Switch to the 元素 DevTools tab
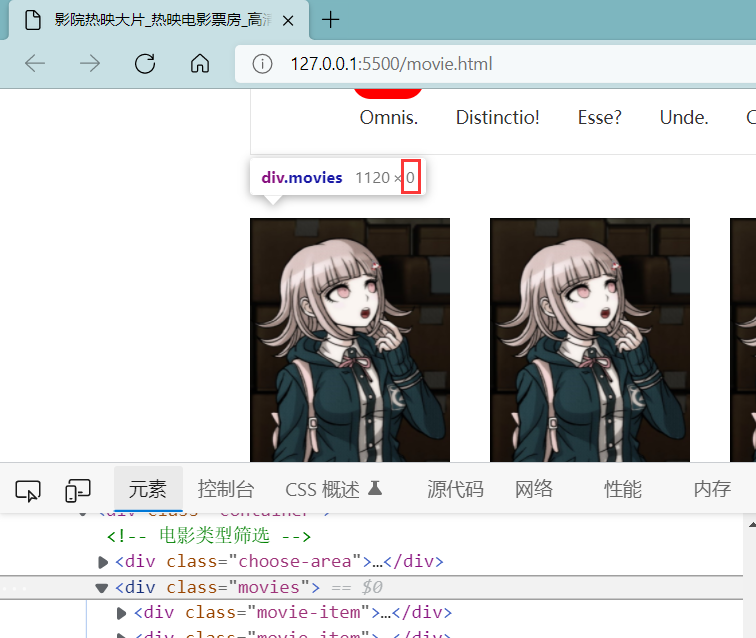Viewport: 756px width, 638px height. 148,489
